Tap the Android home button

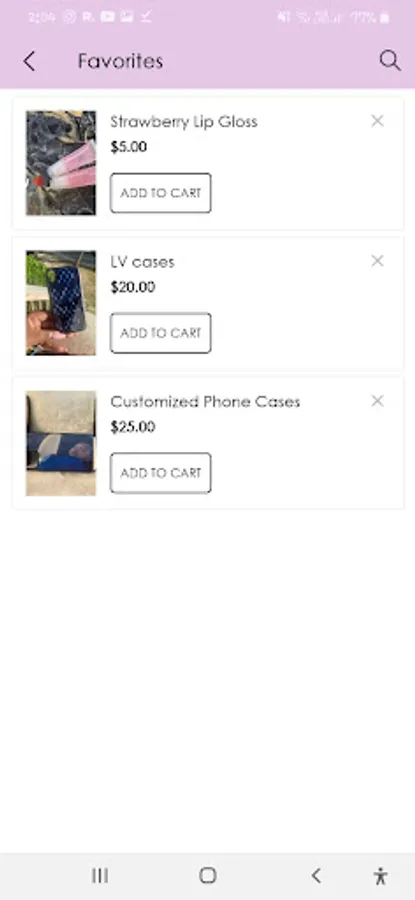pyautogui.click(x=208, y=875)
